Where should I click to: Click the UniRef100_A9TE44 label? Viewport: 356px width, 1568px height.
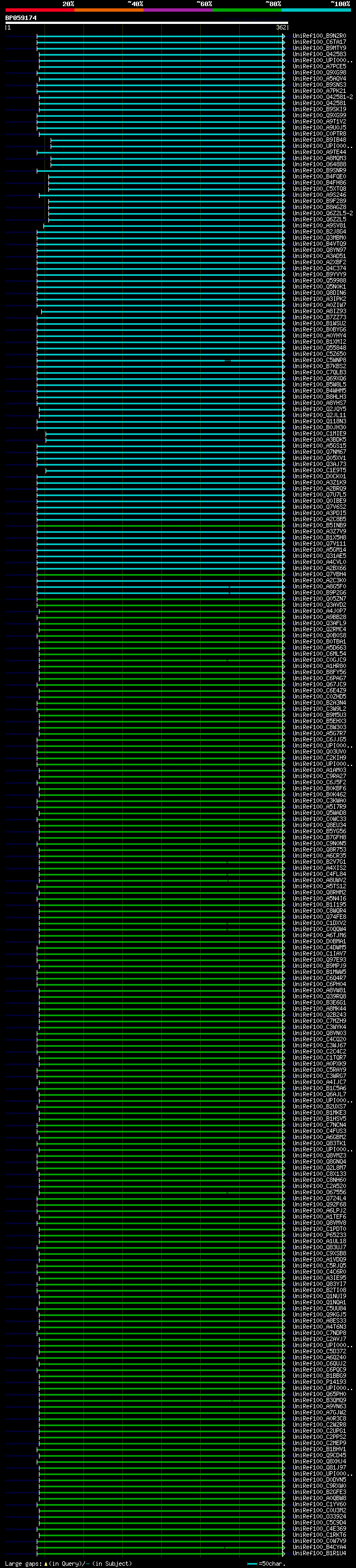(319, 152)
